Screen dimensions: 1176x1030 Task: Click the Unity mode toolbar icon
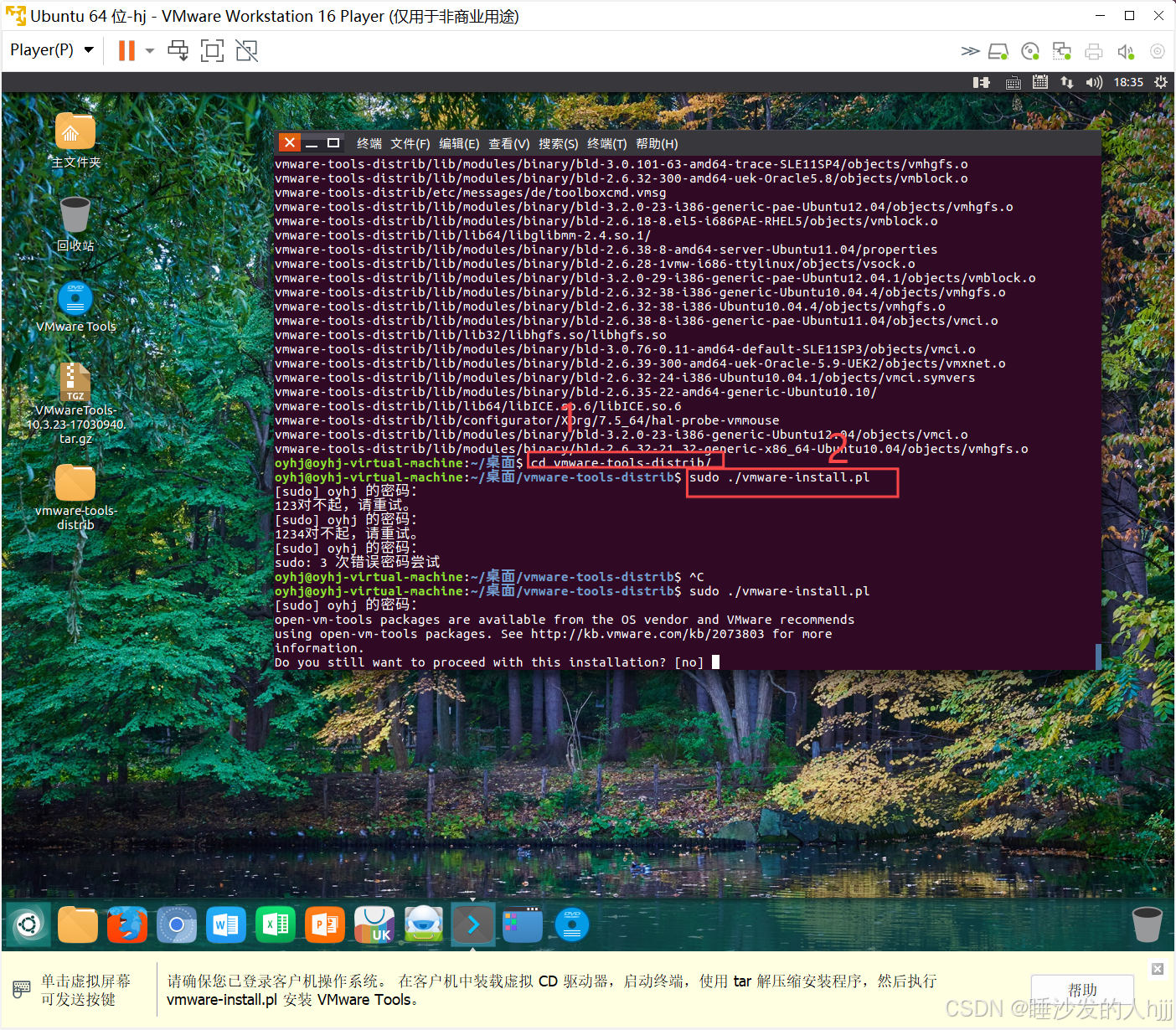[x=247, y=51]
